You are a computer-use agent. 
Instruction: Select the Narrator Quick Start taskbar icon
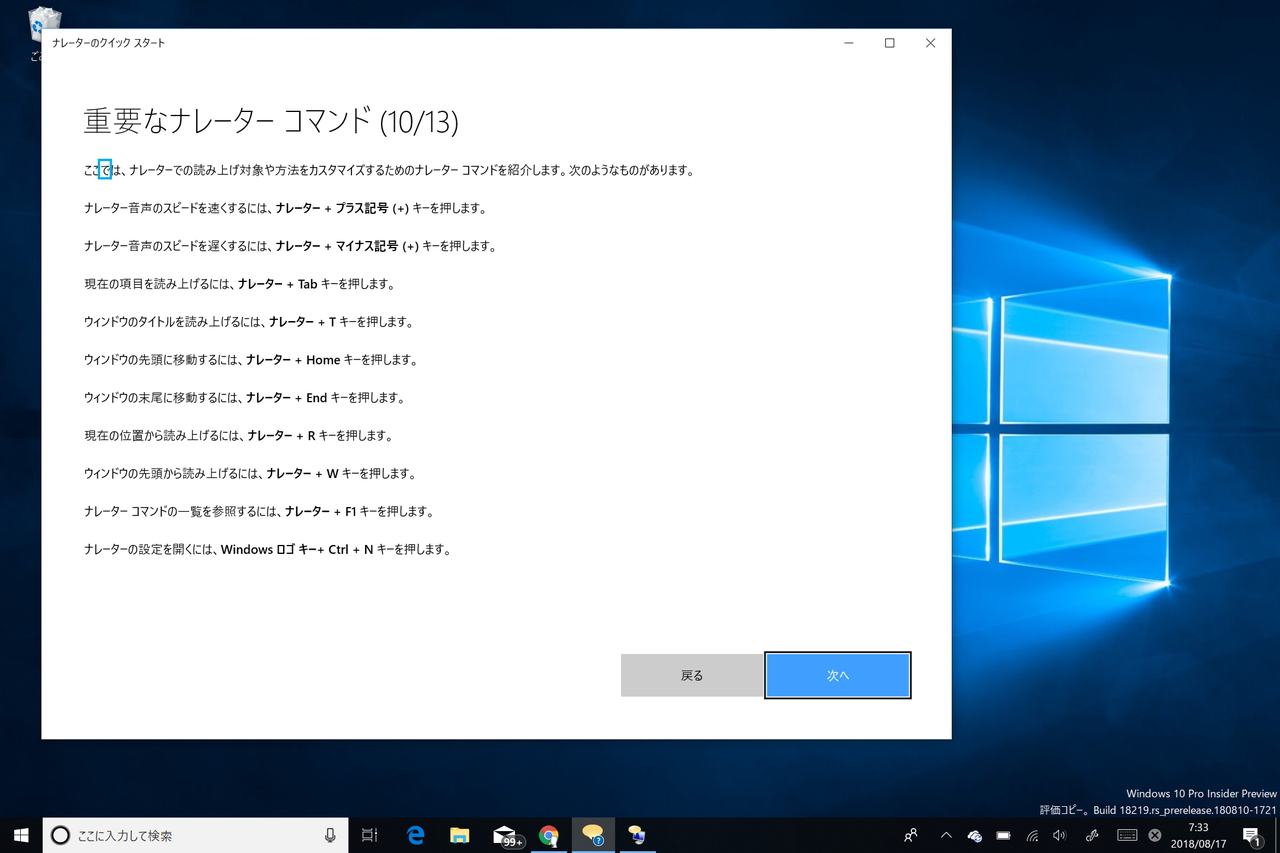[x=592, y=835]
